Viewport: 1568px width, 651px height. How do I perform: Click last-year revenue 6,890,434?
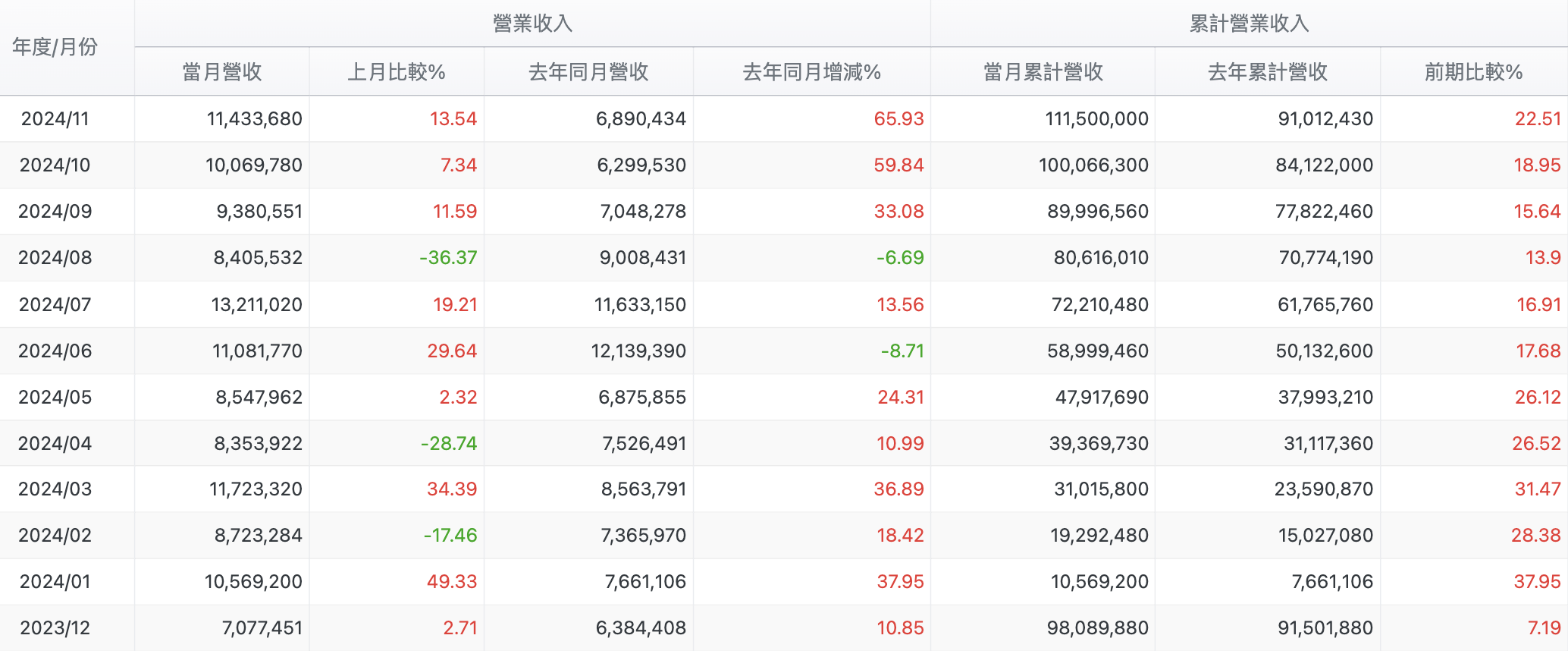(641, 119)
